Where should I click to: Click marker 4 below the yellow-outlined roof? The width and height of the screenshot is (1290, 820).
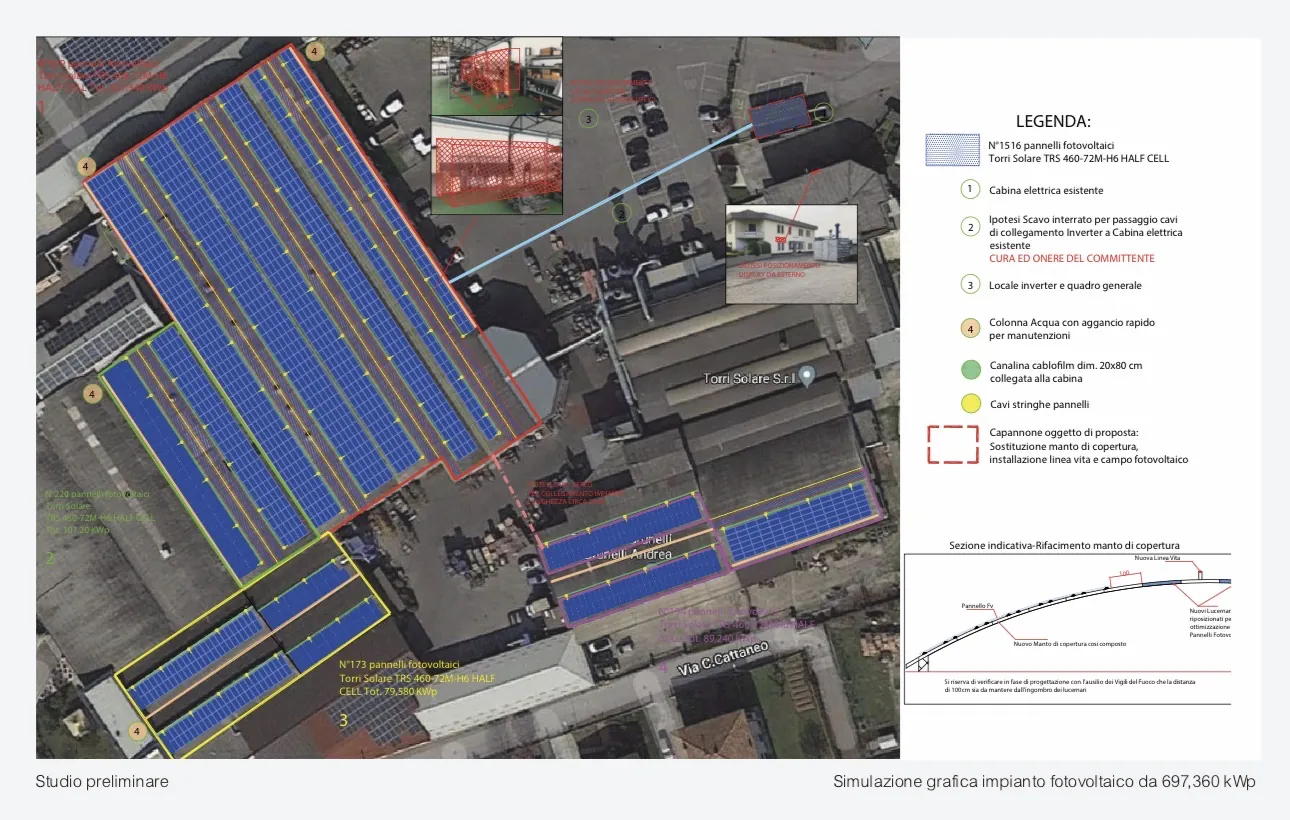click(137, 731)
